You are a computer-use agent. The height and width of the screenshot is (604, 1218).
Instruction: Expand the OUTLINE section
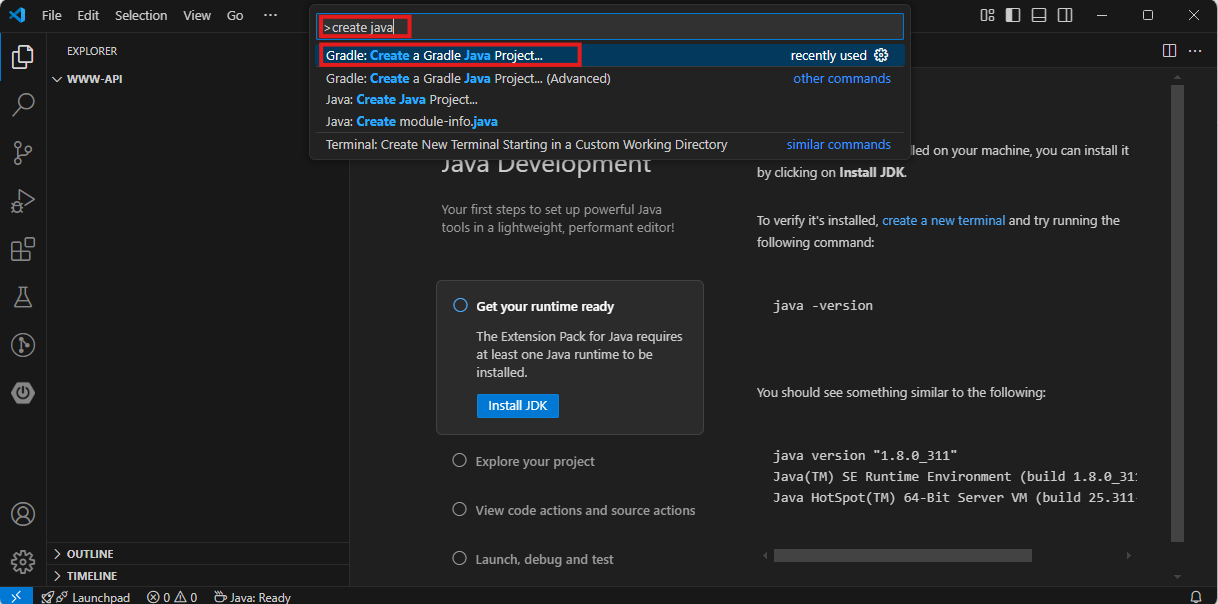(x=198, y=554)
